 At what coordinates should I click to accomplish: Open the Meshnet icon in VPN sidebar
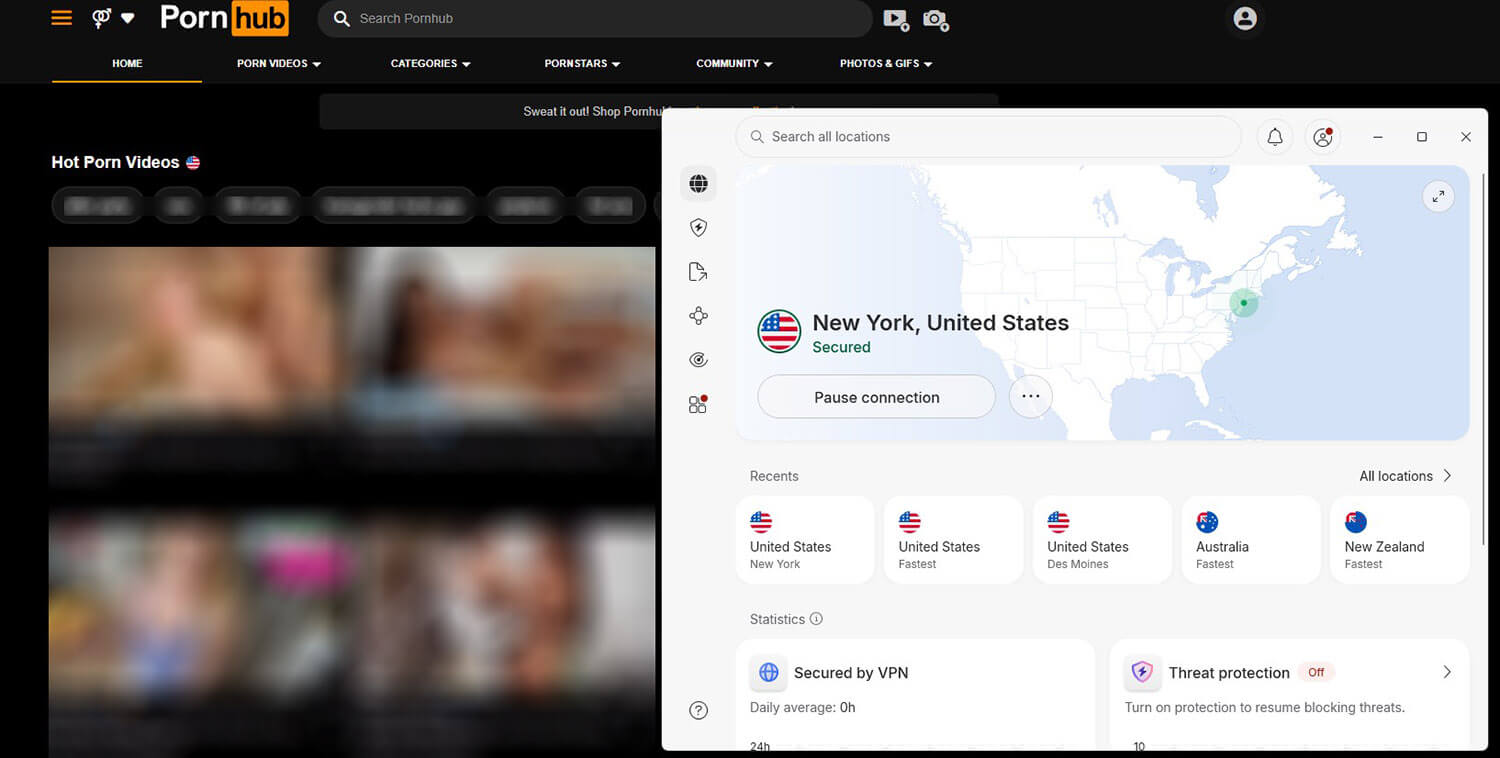point(699,316)
